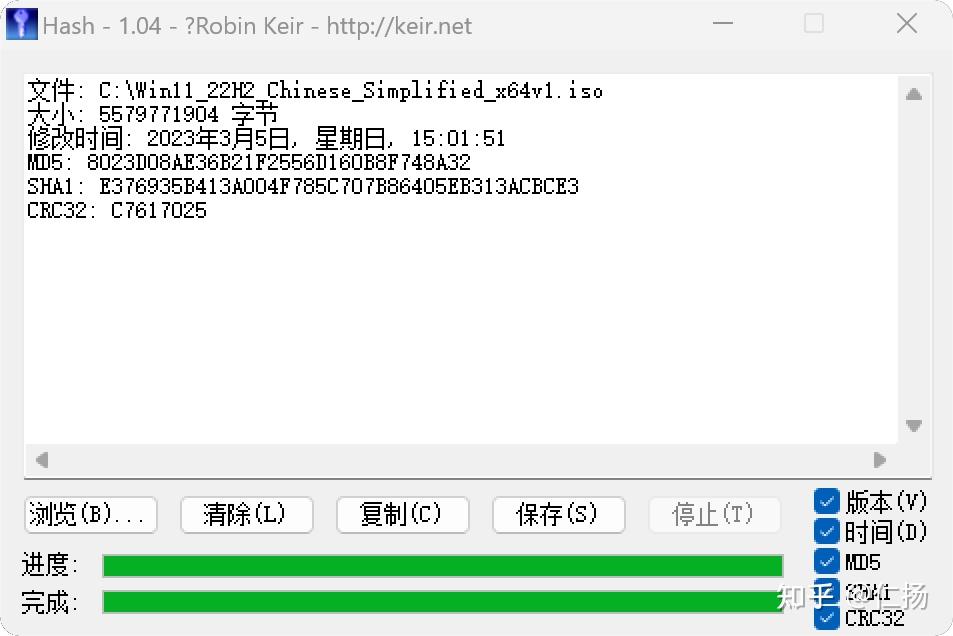Click the 进度 green progress bar

pyautogui.click(x=442, y=565)
